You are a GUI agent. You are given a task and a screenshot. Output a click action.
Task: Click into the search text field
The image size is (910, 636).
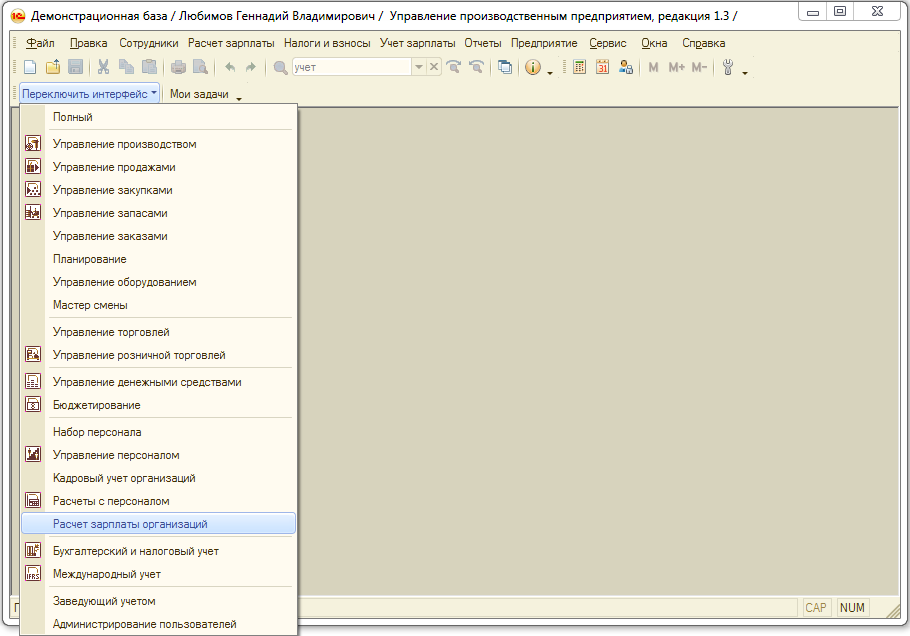point(350,67)
